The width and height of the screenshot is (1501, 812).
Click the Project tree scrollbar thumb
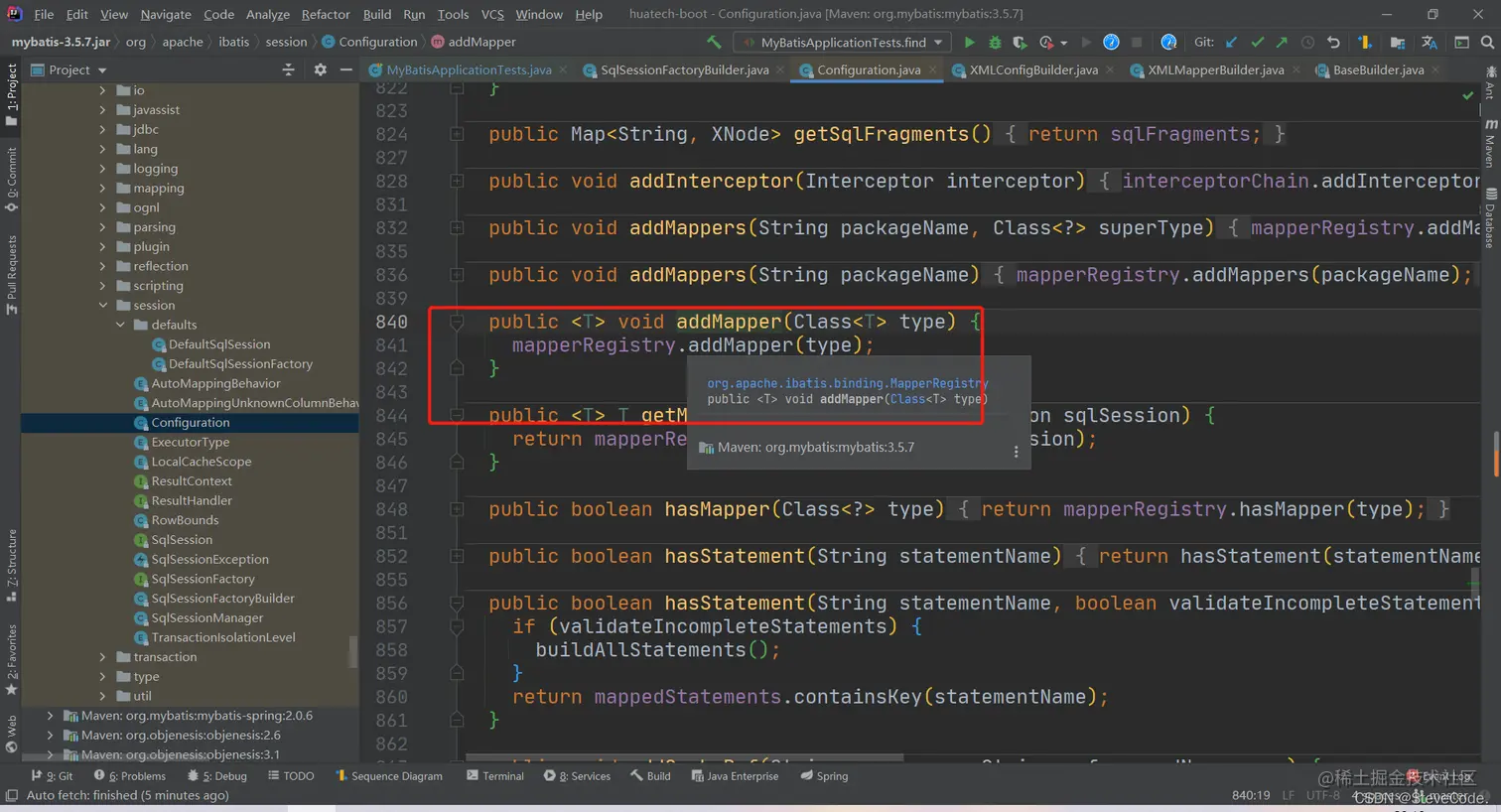(x=352, y=652)
